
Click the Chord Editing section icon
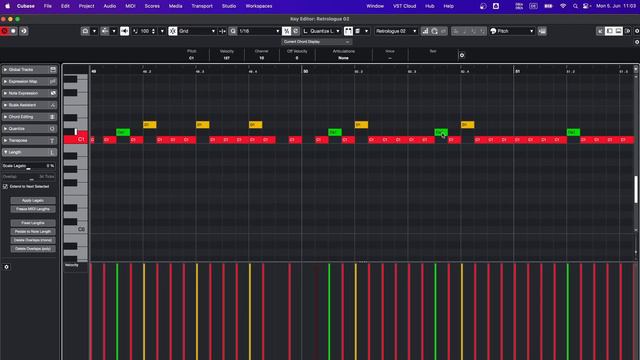pos(53,117)
